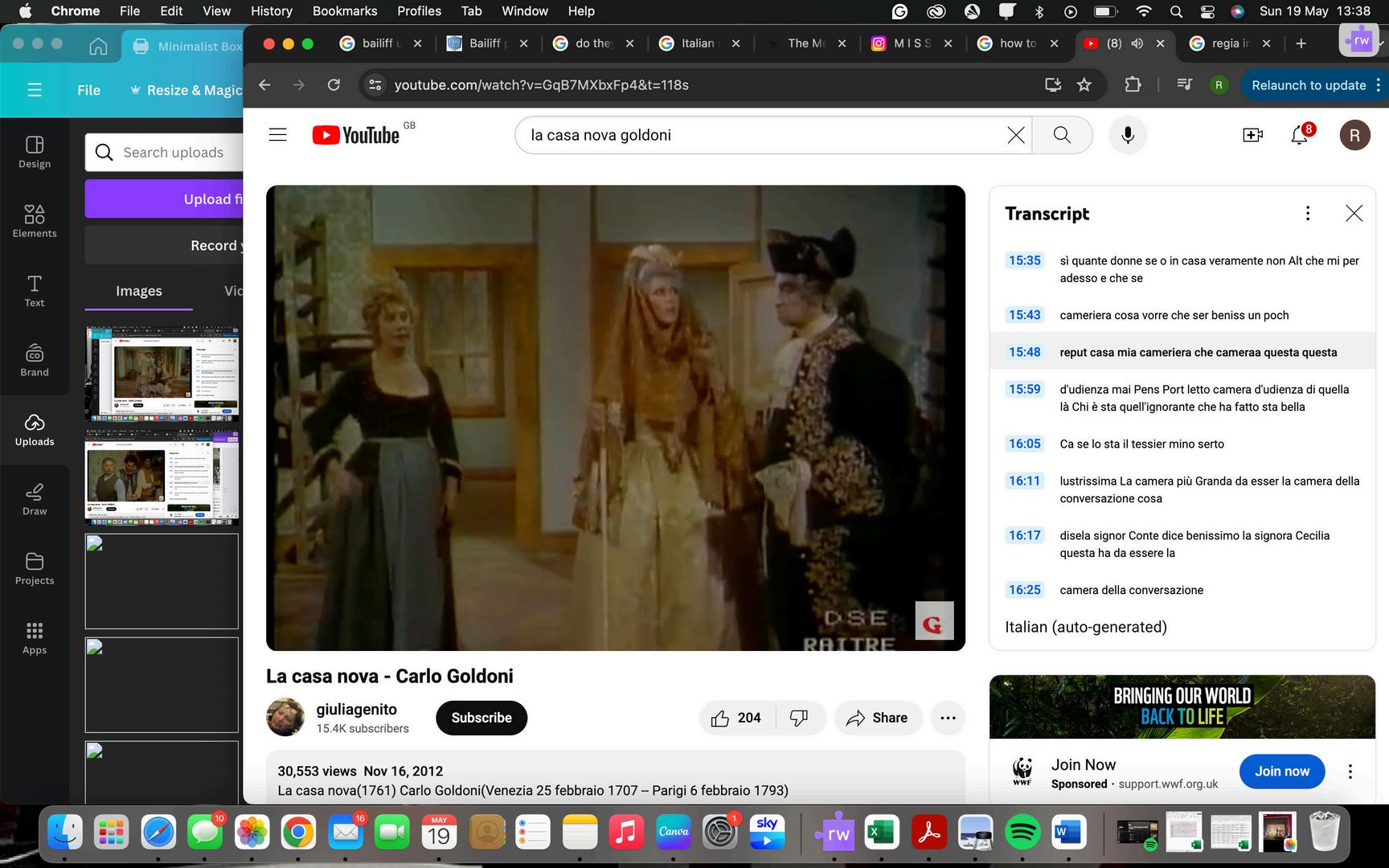Screen dimensions: 1389x868
Task: Select transcript line 'Ca se lo sta il tessier'
Action: click(x=1182, y=444)
